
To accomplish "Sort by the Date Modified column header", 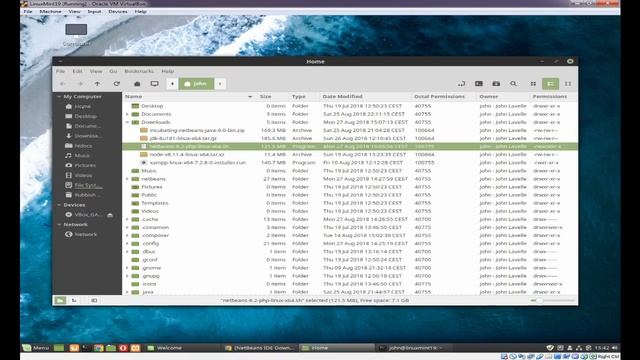I will point(365,96).
